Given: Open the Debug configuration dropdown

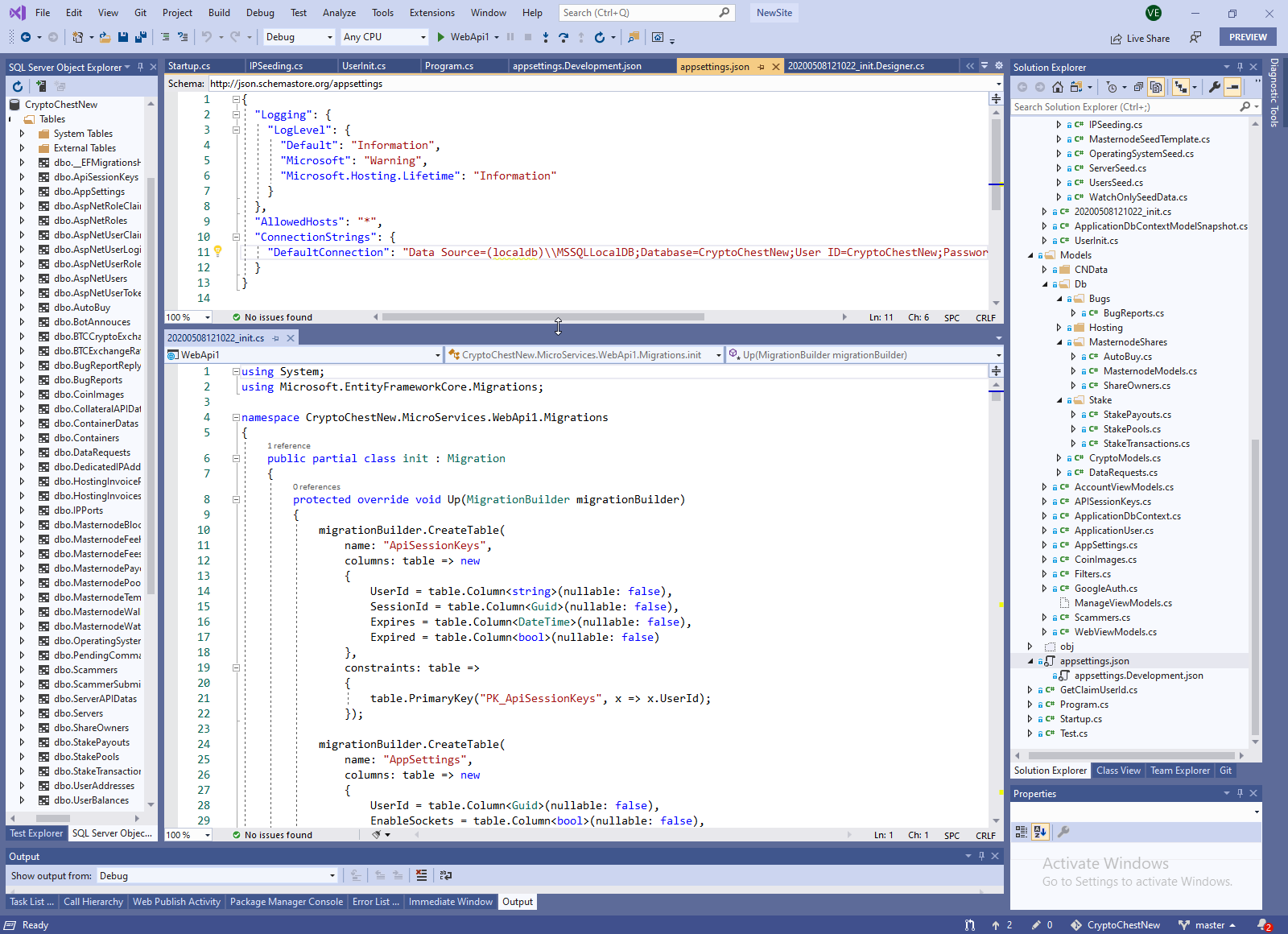Looking at the screenshot, I should coord(299,37).
